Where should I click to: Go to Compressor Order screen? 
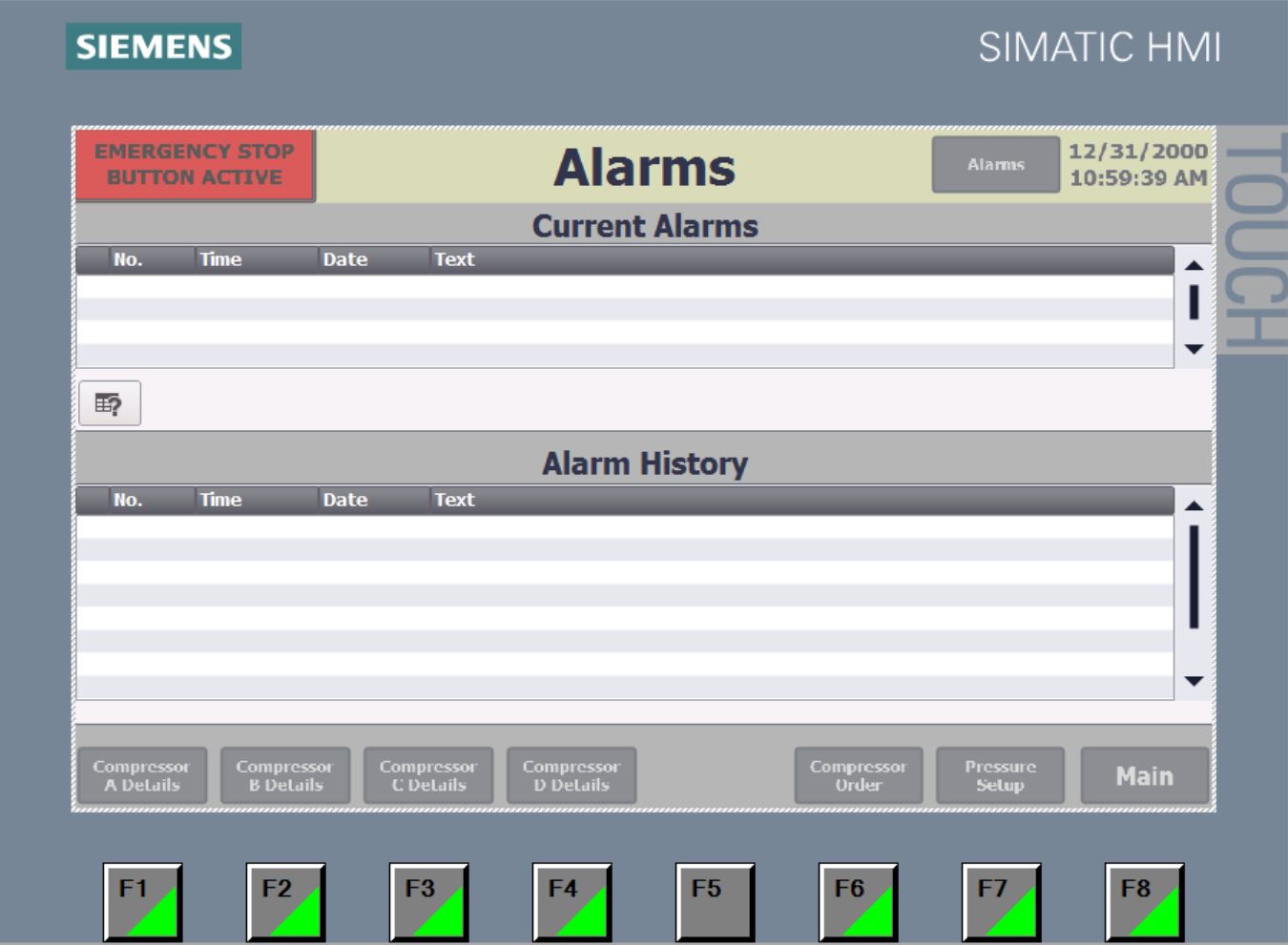coord(858,775)
